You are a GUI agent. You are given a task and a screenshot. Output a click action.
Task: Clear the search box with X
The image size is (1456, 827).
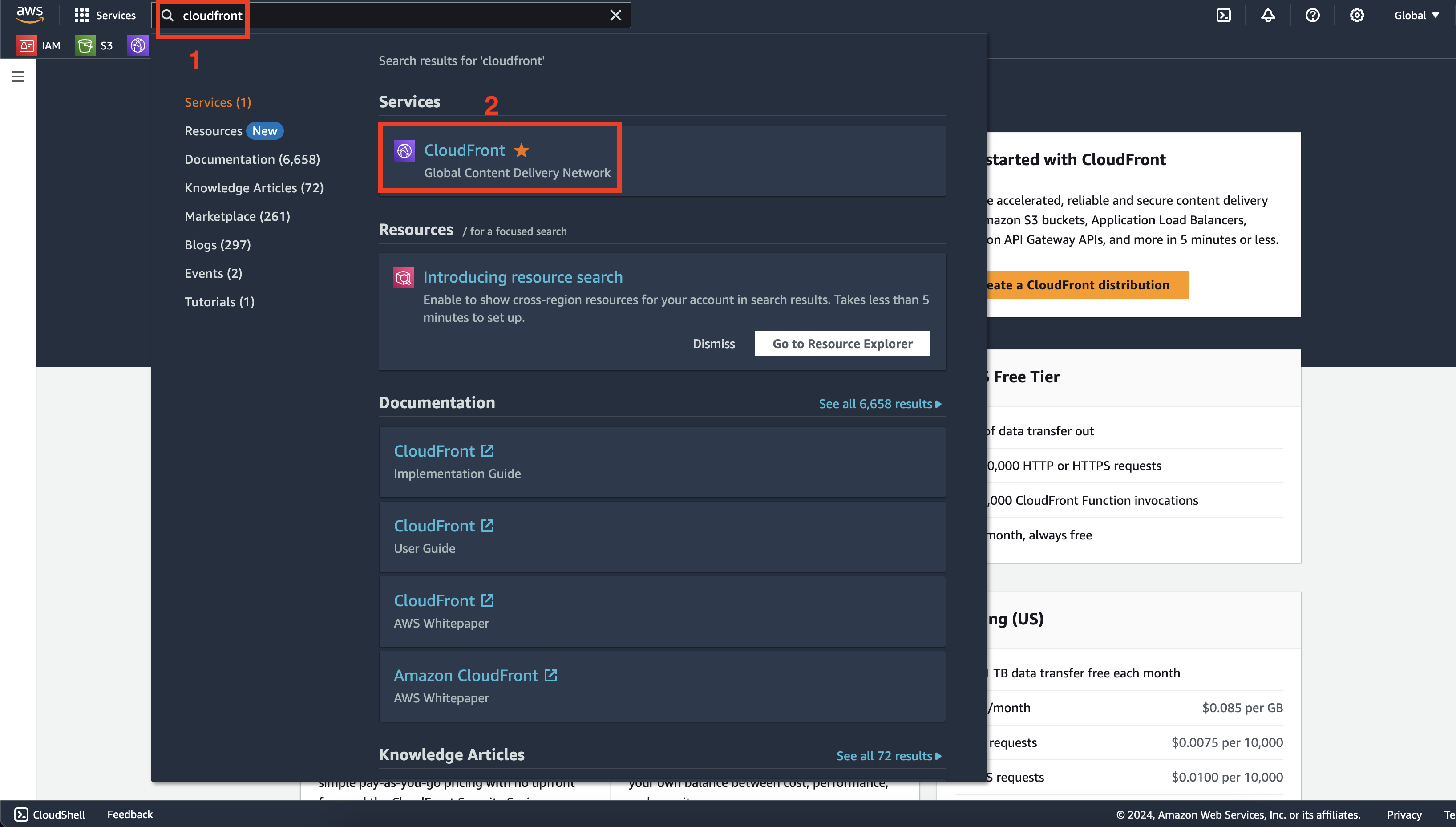tap(615, 15)
